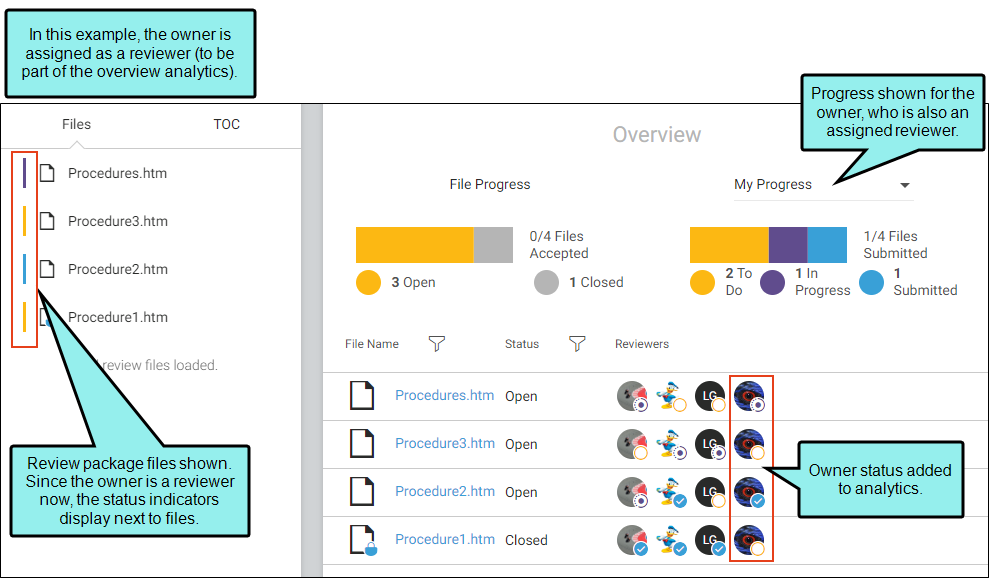Viewport: 989px width, 578px height.
Task: Open the Procedure2.htm link in the overview table
Action: pyautogui.click(x=445, y=492)
